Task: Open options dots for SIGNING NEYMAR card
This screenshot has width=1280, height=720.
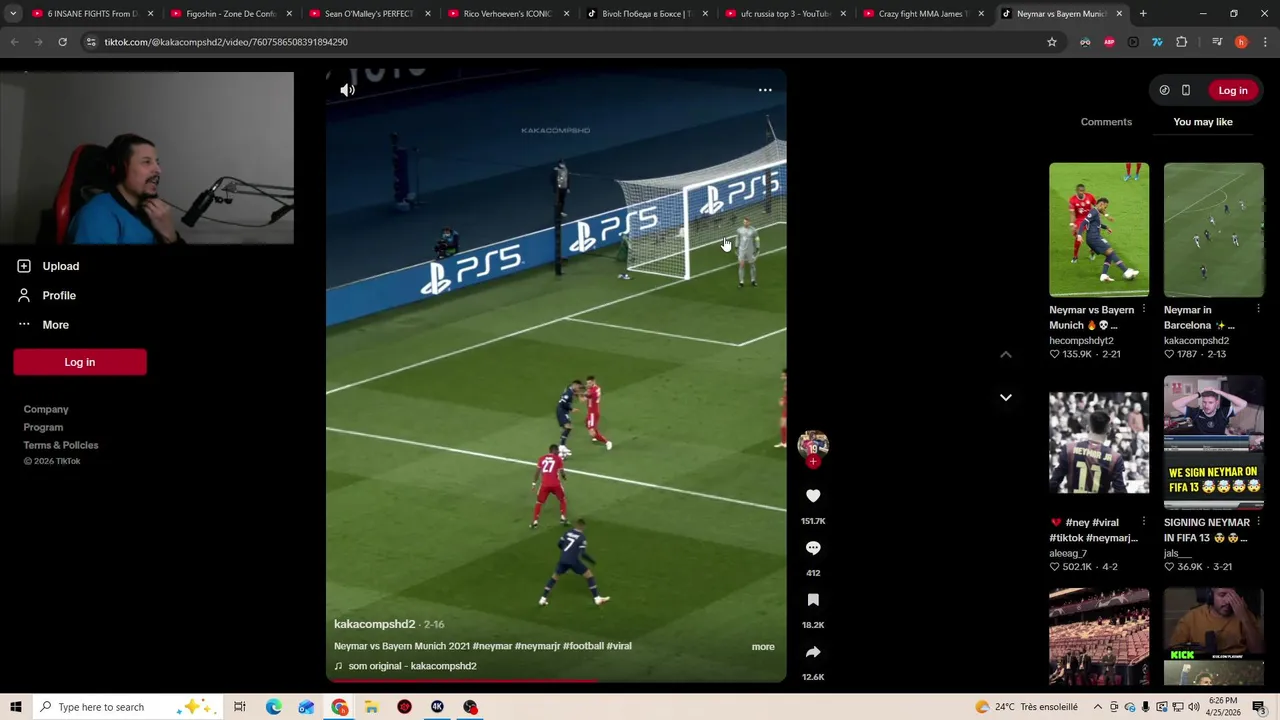Action: (1258, 523)
